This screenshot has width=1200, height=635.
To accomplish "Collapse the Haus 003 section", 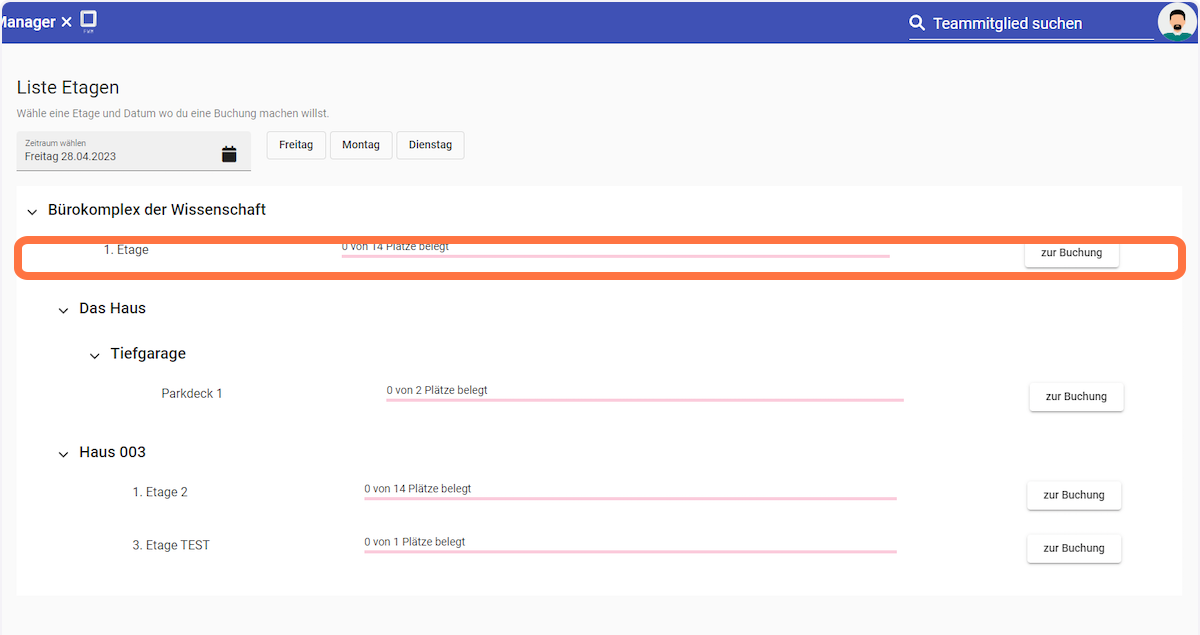I will click(64, 454).
